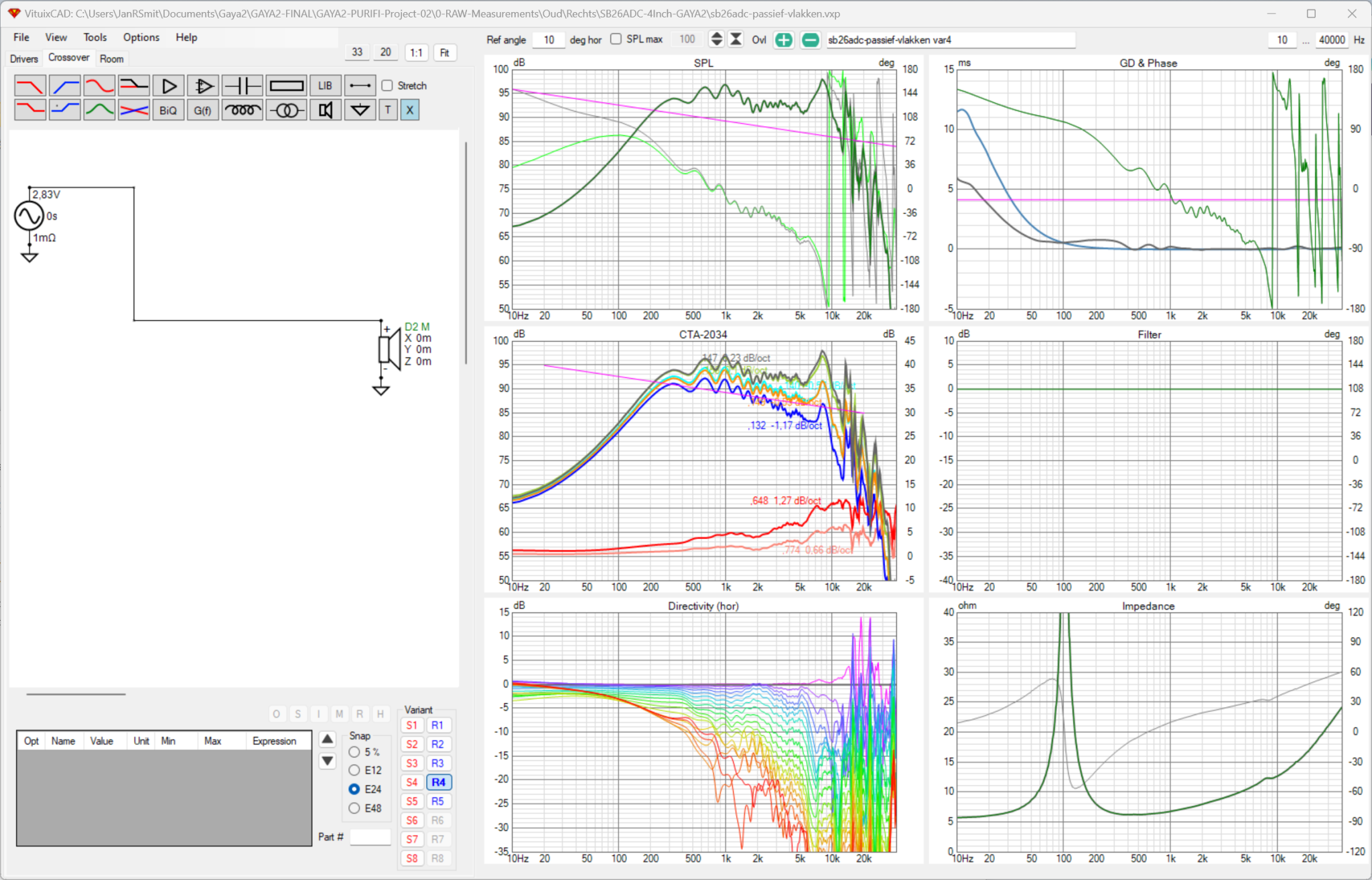Open the Help menu

click(x=187, y=38)
